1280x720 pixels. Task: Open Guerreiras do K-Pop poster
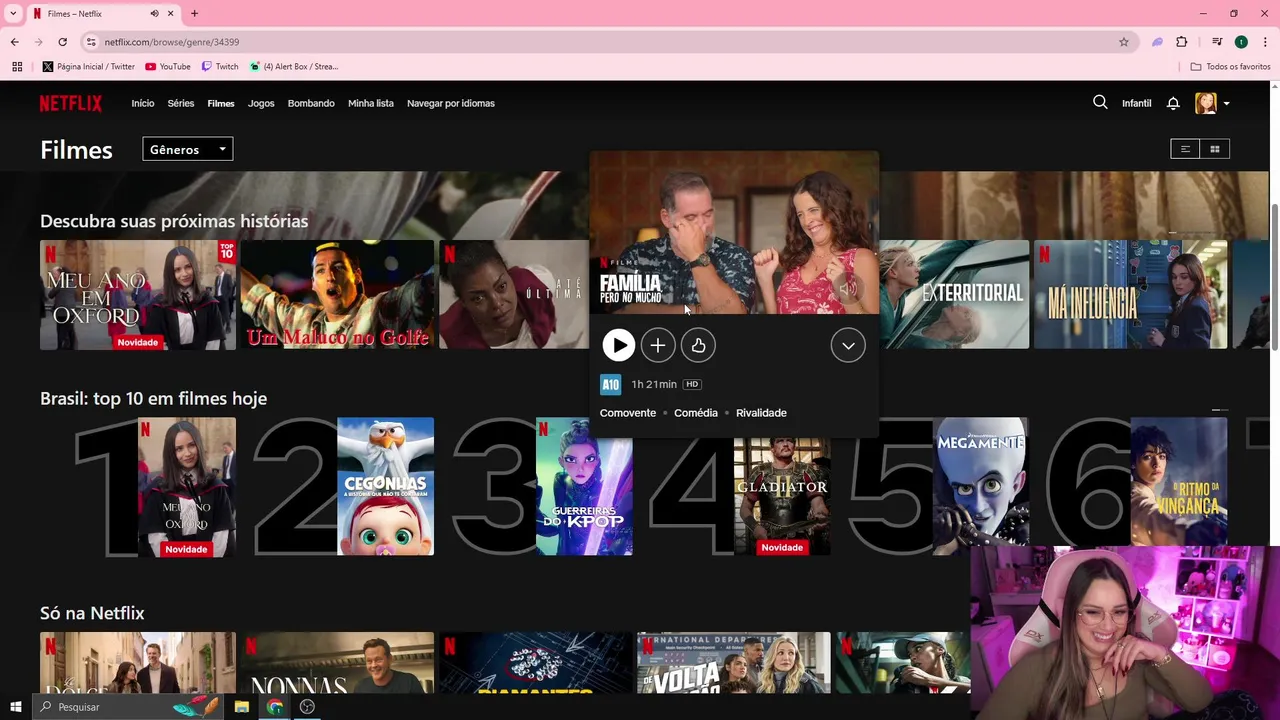584,486
